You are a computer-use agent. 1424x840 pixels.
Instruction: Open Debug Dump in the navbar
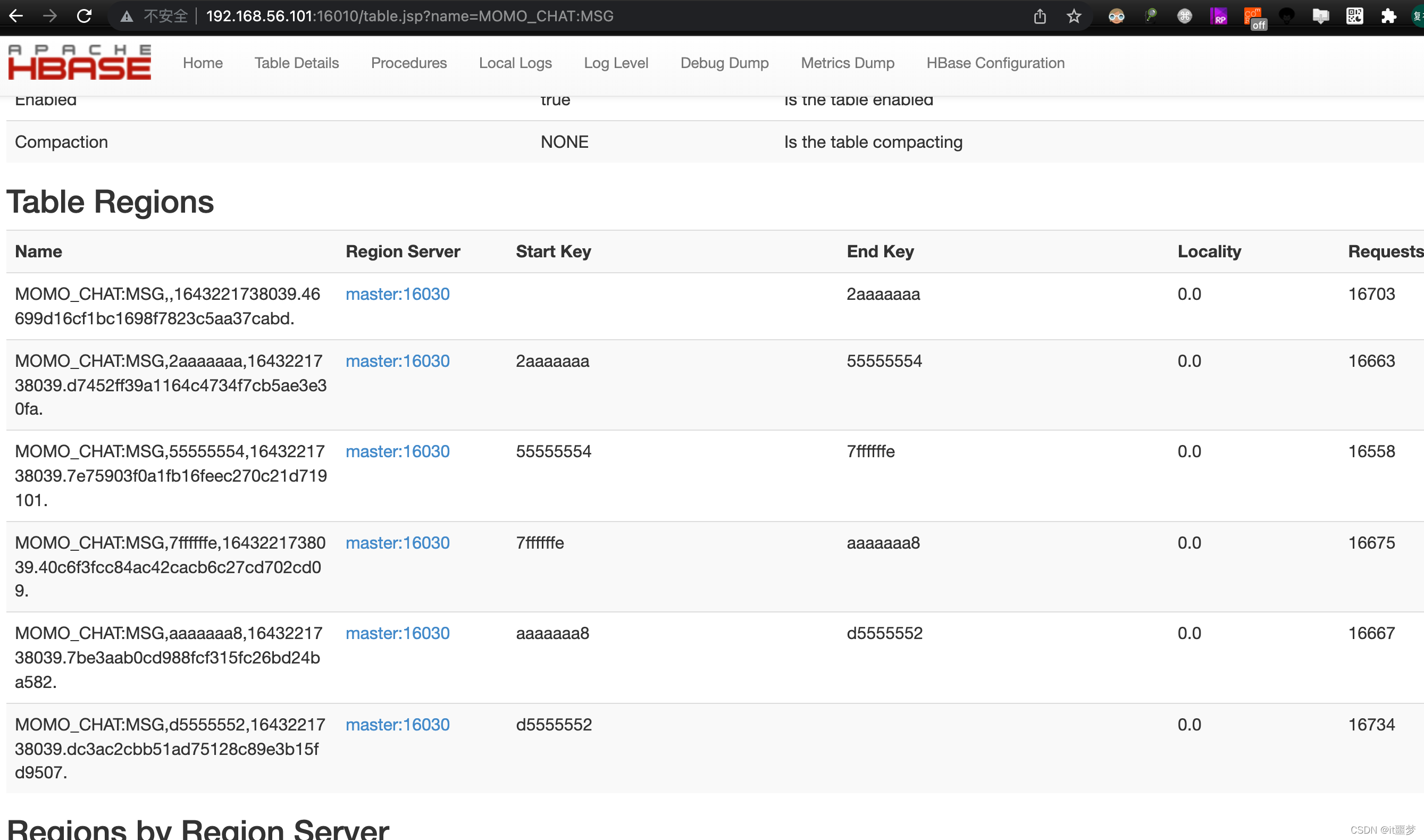click(x=724, y=63)
